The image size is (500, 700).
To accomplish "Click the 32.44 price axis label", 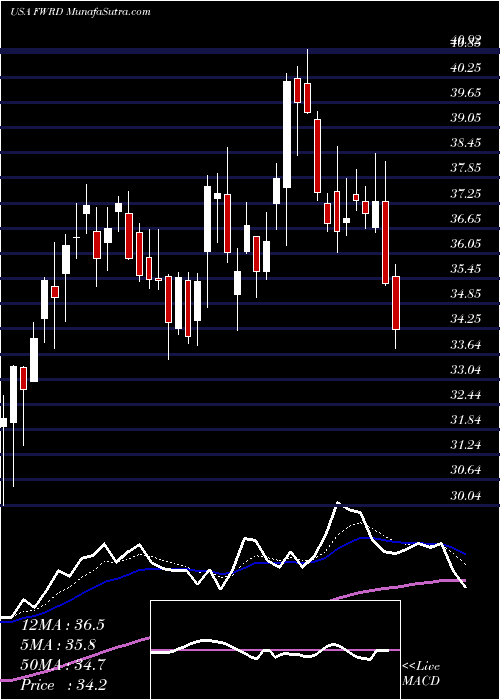I will (x=466, y=395).
